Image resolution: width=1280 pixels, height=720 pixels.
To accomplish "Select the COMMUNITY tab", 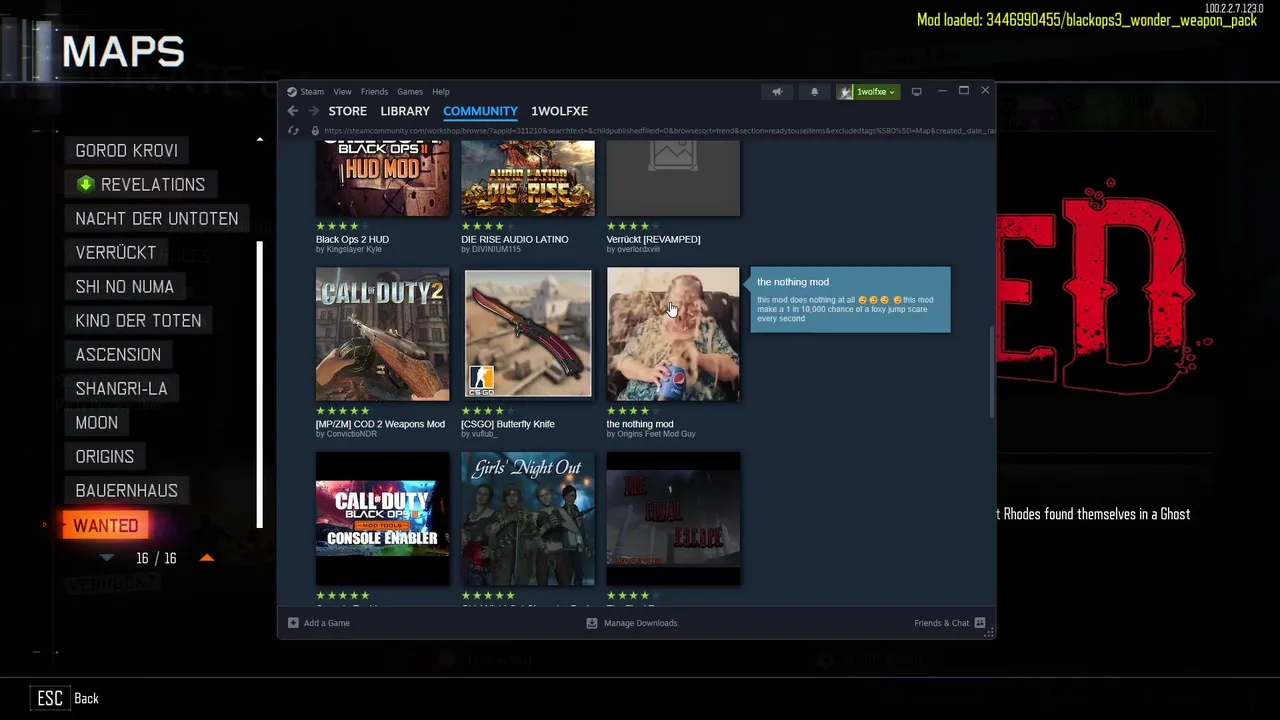I will [x=480, y=111].
